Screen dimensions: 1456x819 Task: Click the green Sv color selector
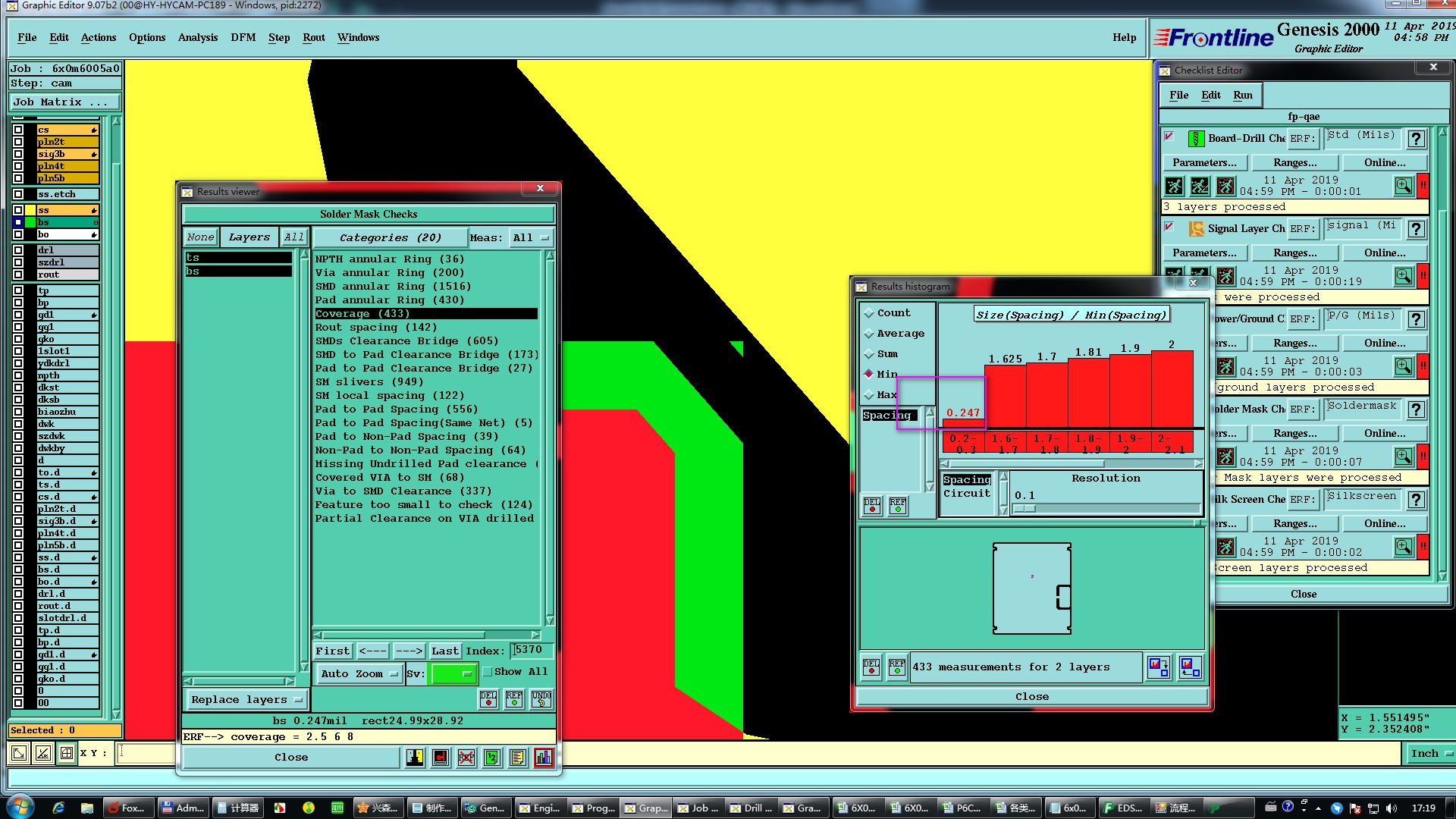tap(453, 673)
